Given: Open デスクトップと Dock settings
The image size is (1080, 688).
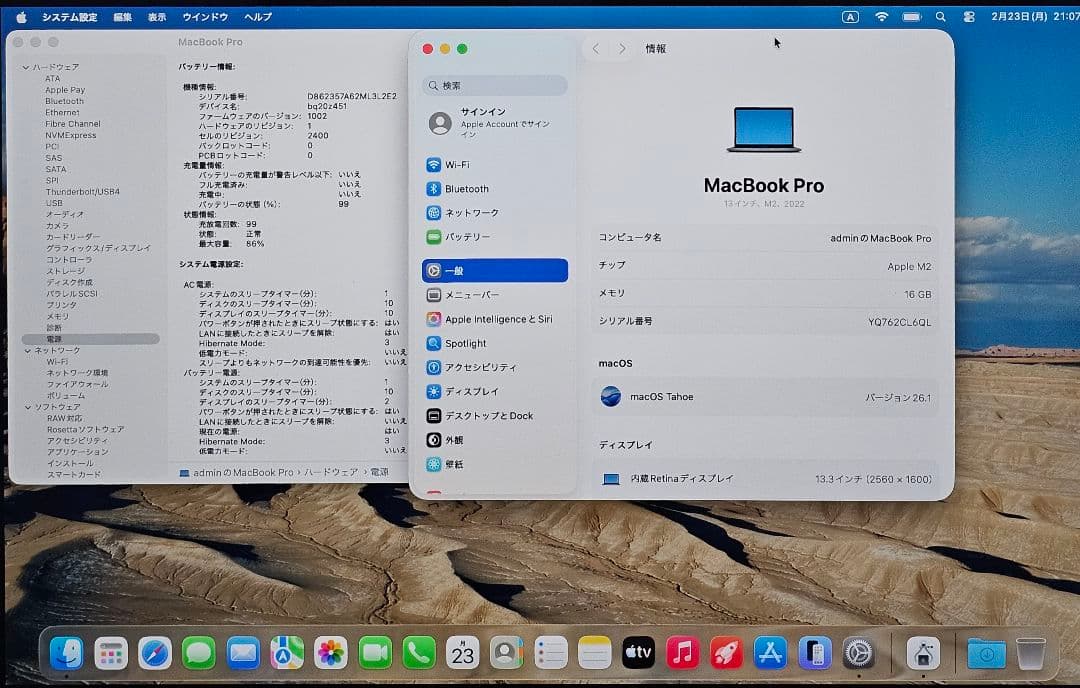Looking at the screenshot, I should pyautogui.click(x=495, y=415).
